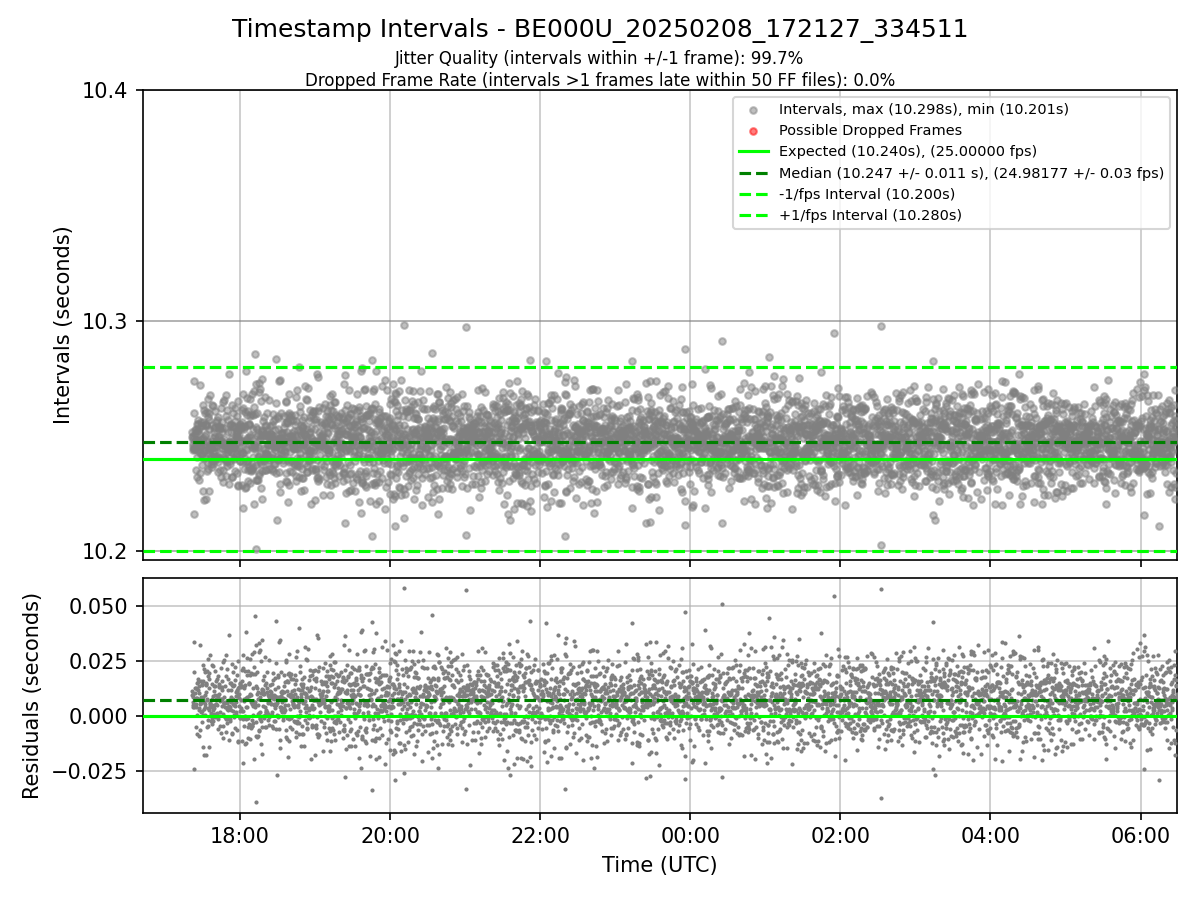Click the '10.2' y-axis tick label
Viewport: 1200px width, 900px height.
tap(107, 552)
